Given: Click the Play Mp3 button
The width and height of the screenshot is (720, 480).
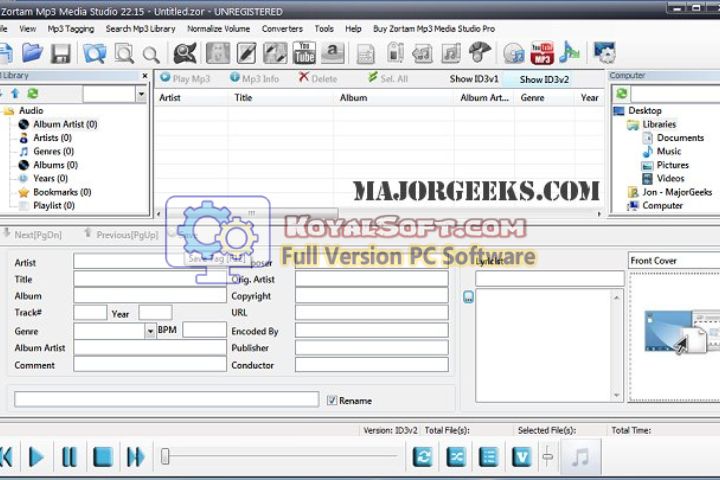Looking at the screenshot, I should [185, 79].
